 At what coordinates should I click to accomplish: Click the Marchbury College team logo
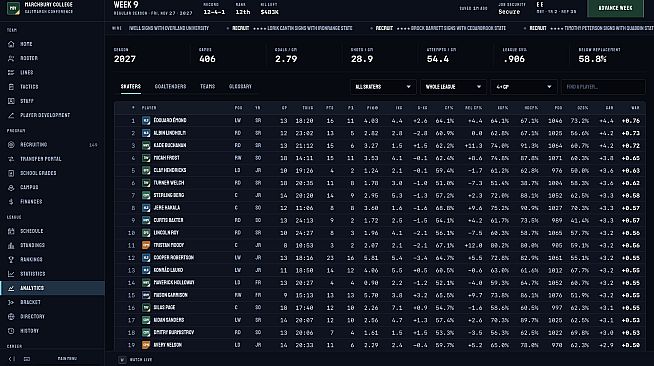pyautogui.click(x=13, y=8)
